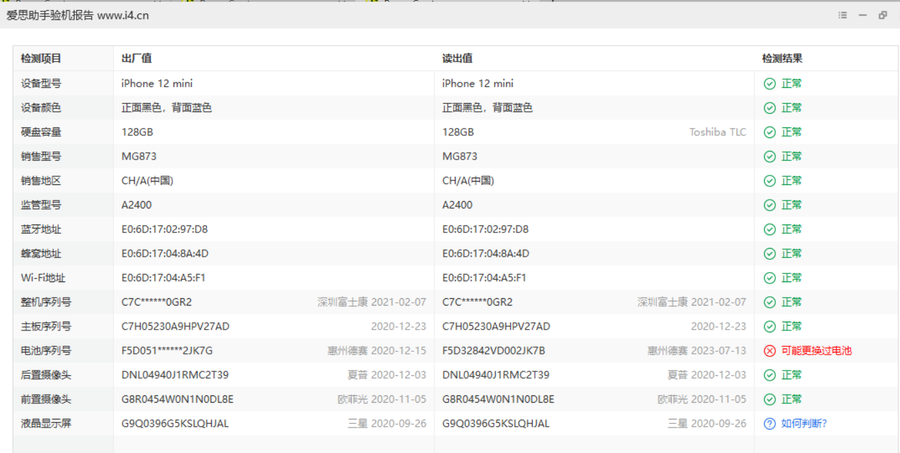
Task: Select the 主板序列号 row label
Action: pyautogui.click(x=46, y=326)
